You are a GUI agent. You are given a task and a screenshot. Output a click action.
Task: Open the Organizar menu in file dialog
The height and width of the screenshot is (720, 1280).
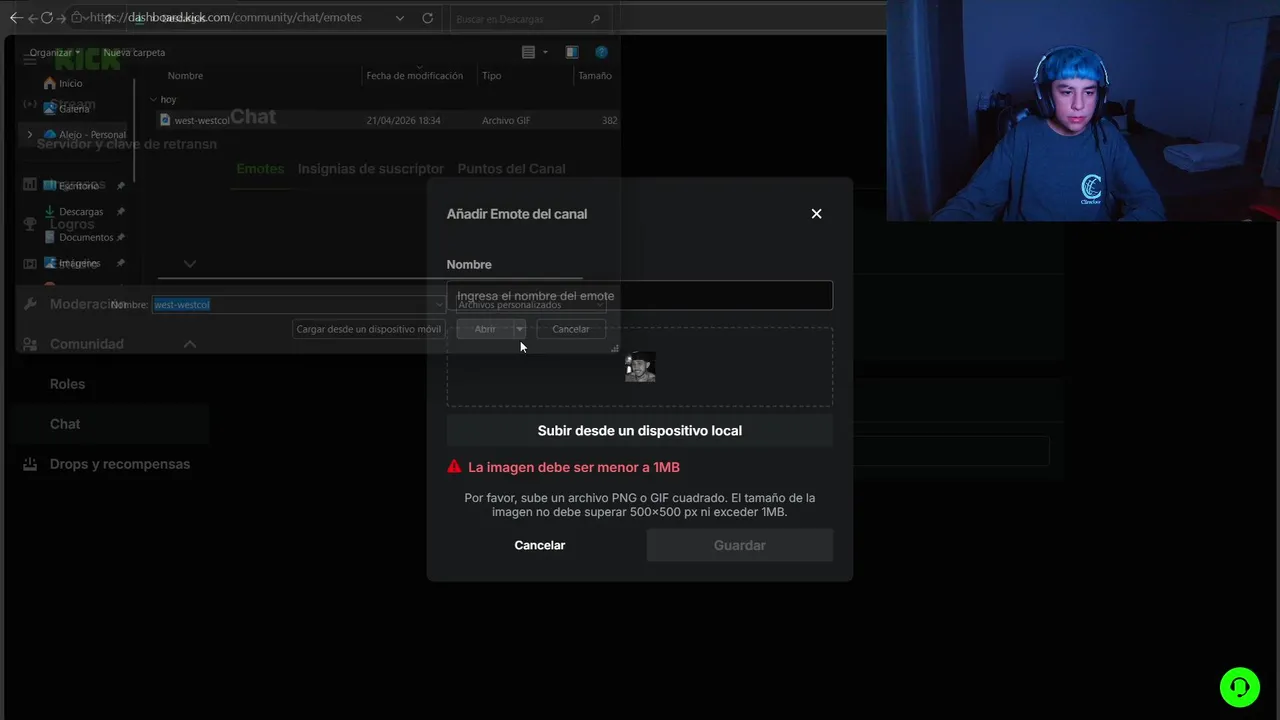[x=55, y=52]
